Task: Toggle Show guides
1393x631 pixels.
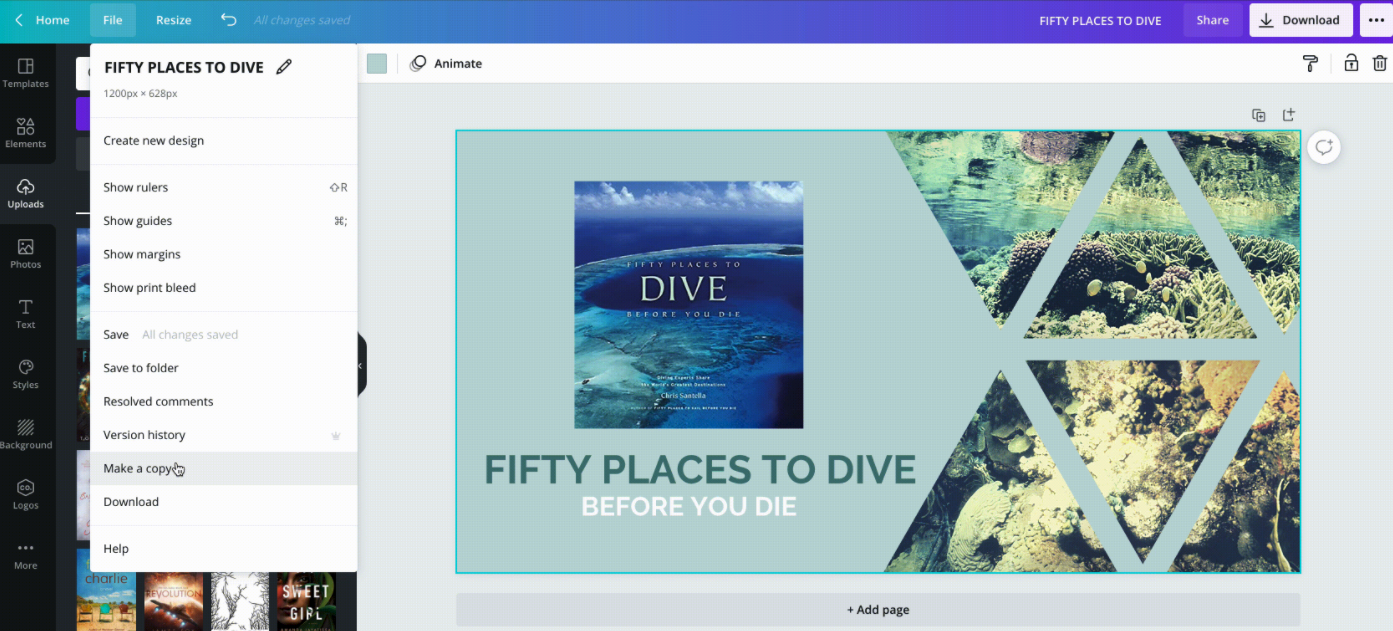Action: click(x=224, y=221)
